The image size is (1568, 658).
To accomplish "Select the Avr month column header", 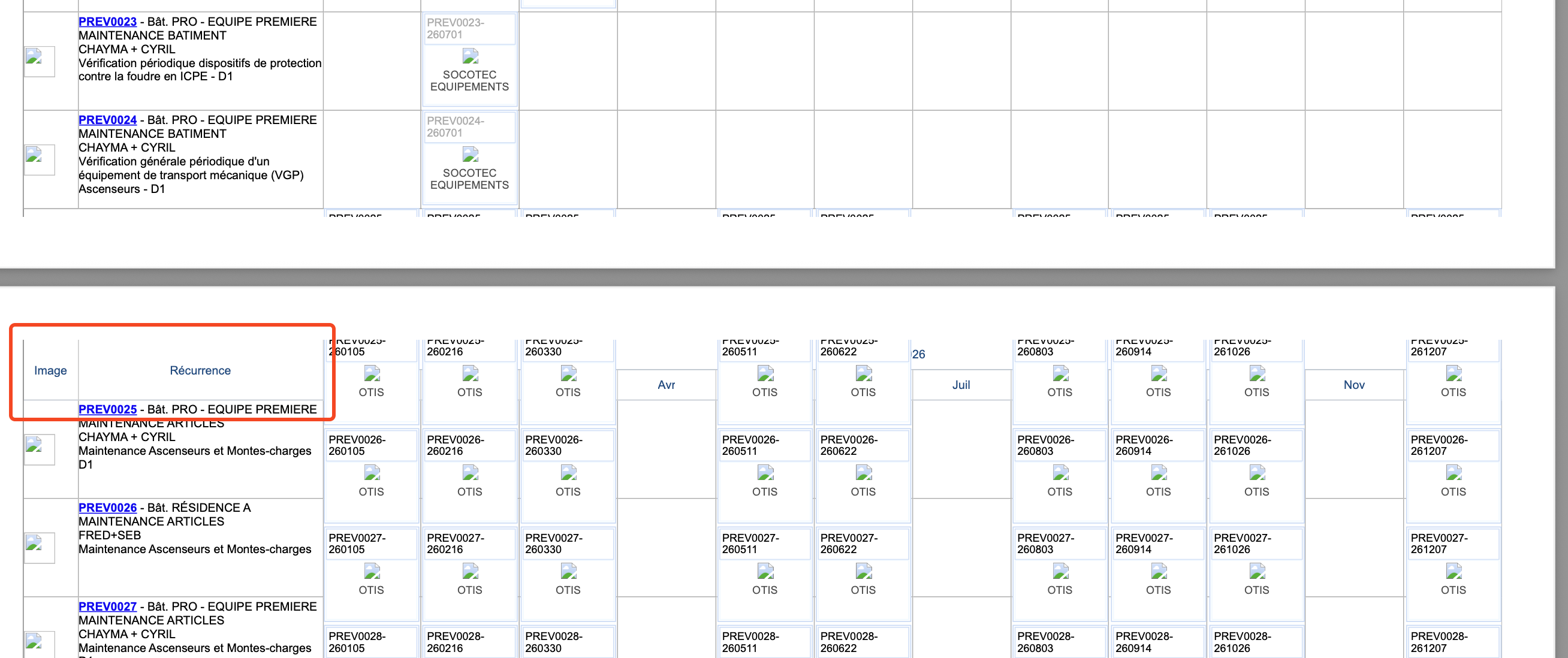I will 666,385.
